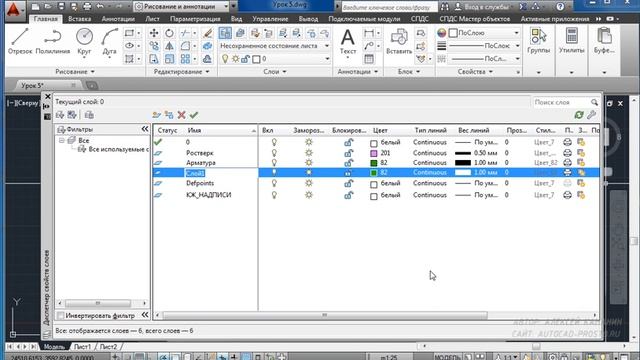
Task: Activate the Rotate tool in Редактирование
Action: click(x=169, y=33)
